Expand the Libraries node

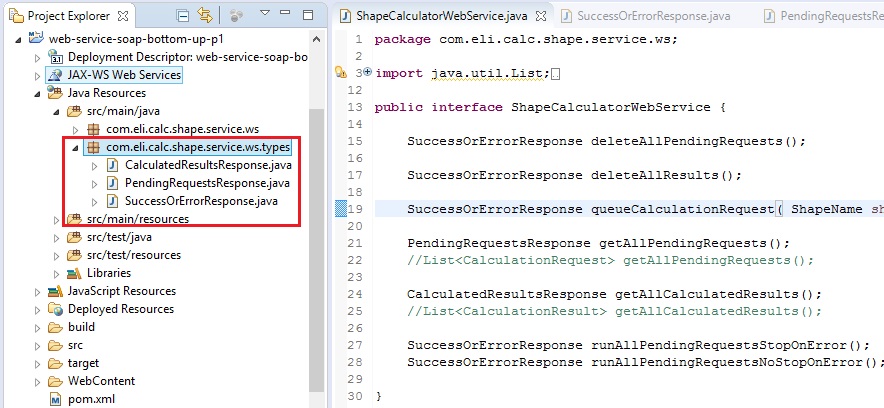pos(56,273)
